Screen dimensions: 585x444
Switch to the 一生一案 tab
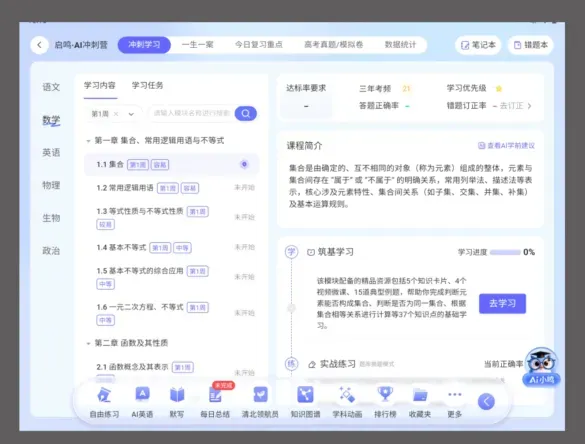(x=197, y=45)
